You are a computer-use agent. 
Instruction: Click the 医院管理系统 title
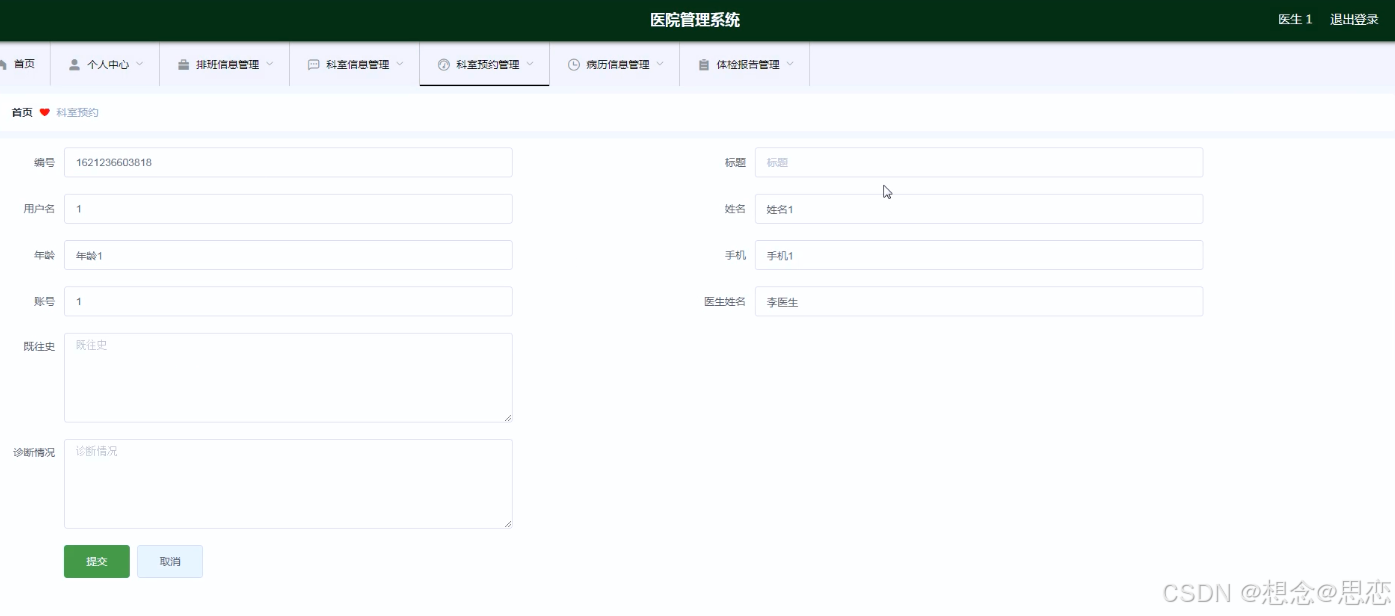coord(695,20)
